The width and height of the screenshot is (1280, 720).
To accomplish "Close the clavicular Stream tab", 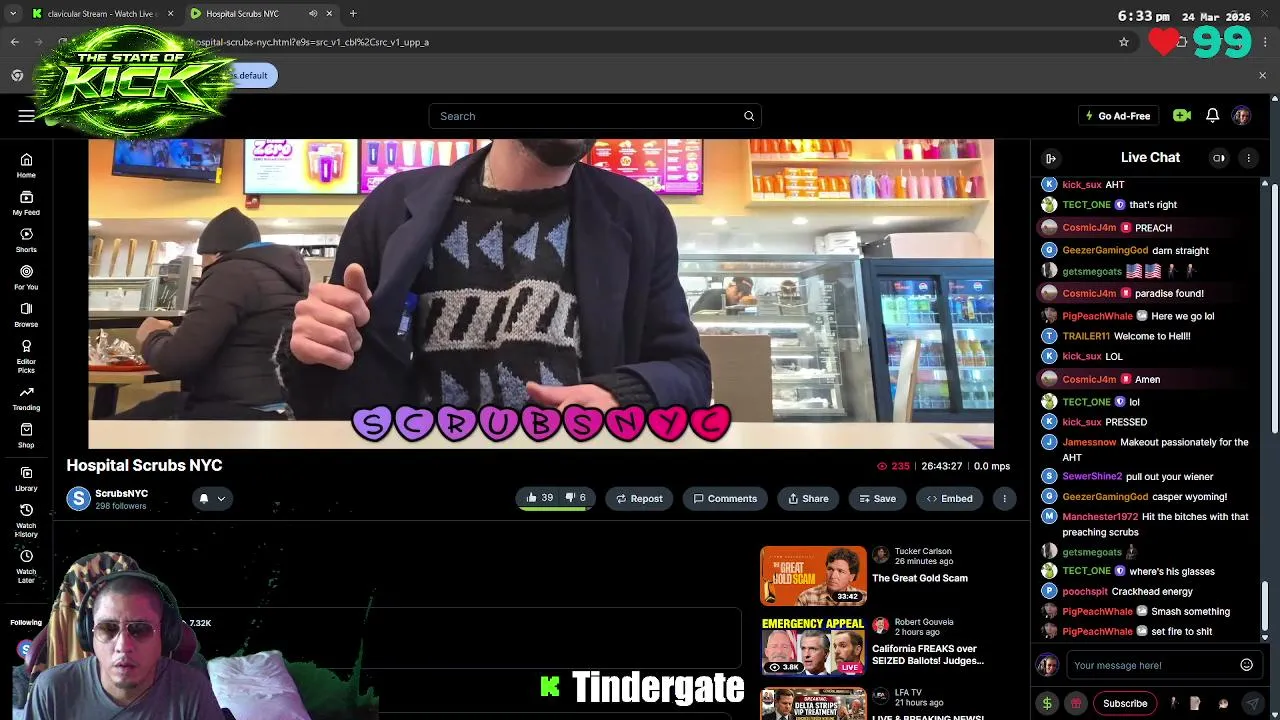I will click(170, 14).
